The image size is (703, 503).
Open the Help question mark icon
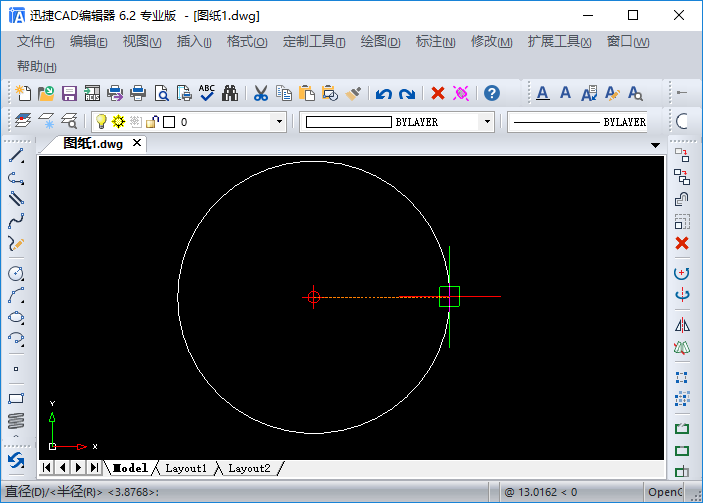492,93
